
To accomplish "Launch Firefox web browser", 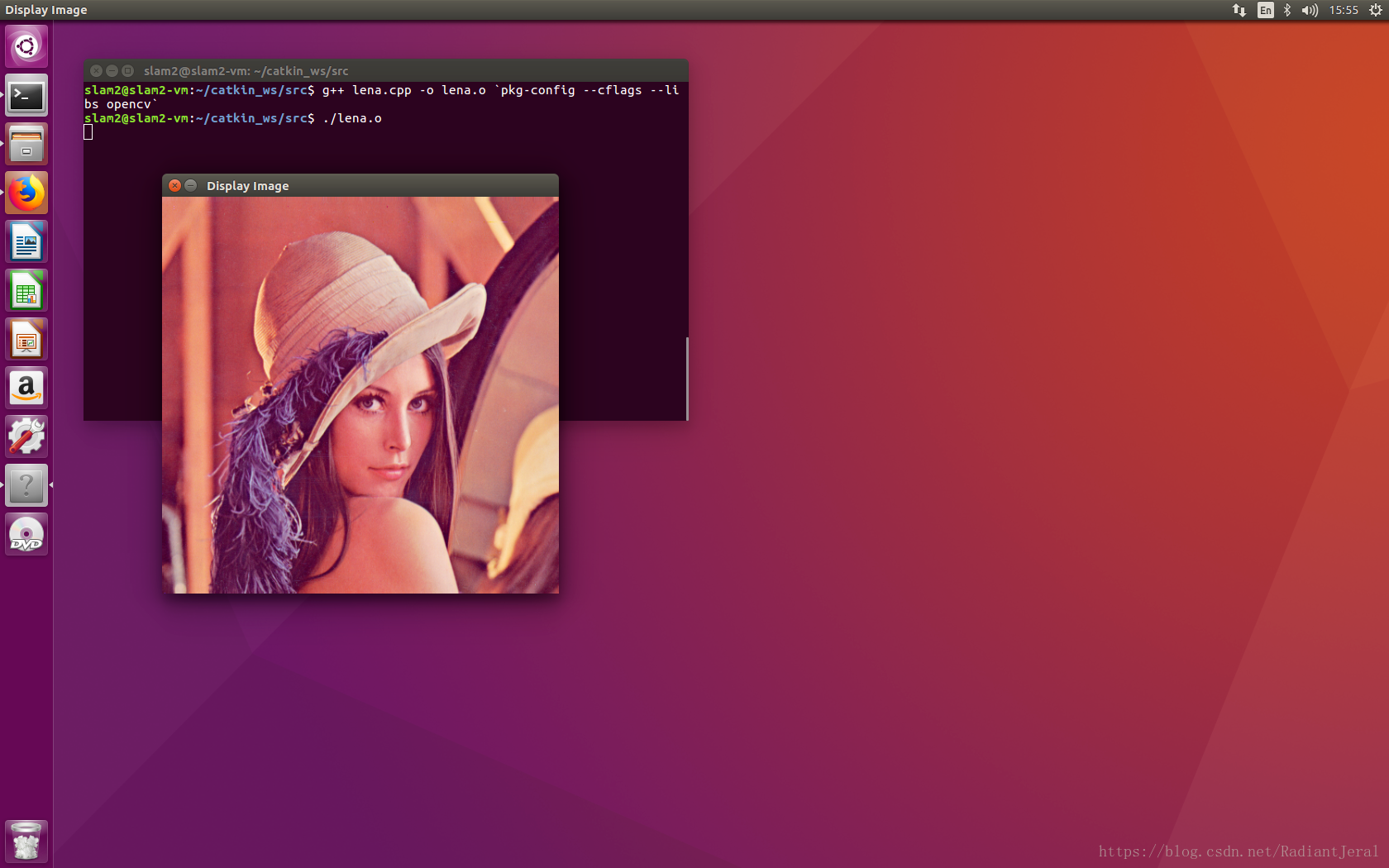I will coord(26,193).
